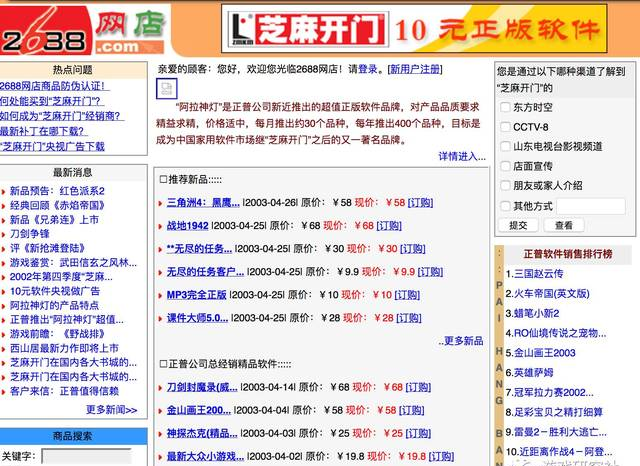
Task: Click ..更多新品 link
Action: 461,341
